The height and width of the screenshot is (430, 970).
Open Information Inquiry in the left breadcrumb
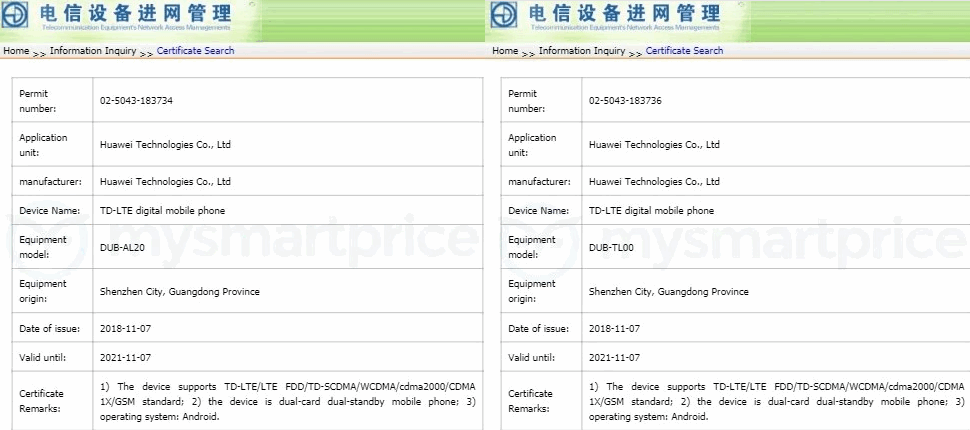click(93, 51)
